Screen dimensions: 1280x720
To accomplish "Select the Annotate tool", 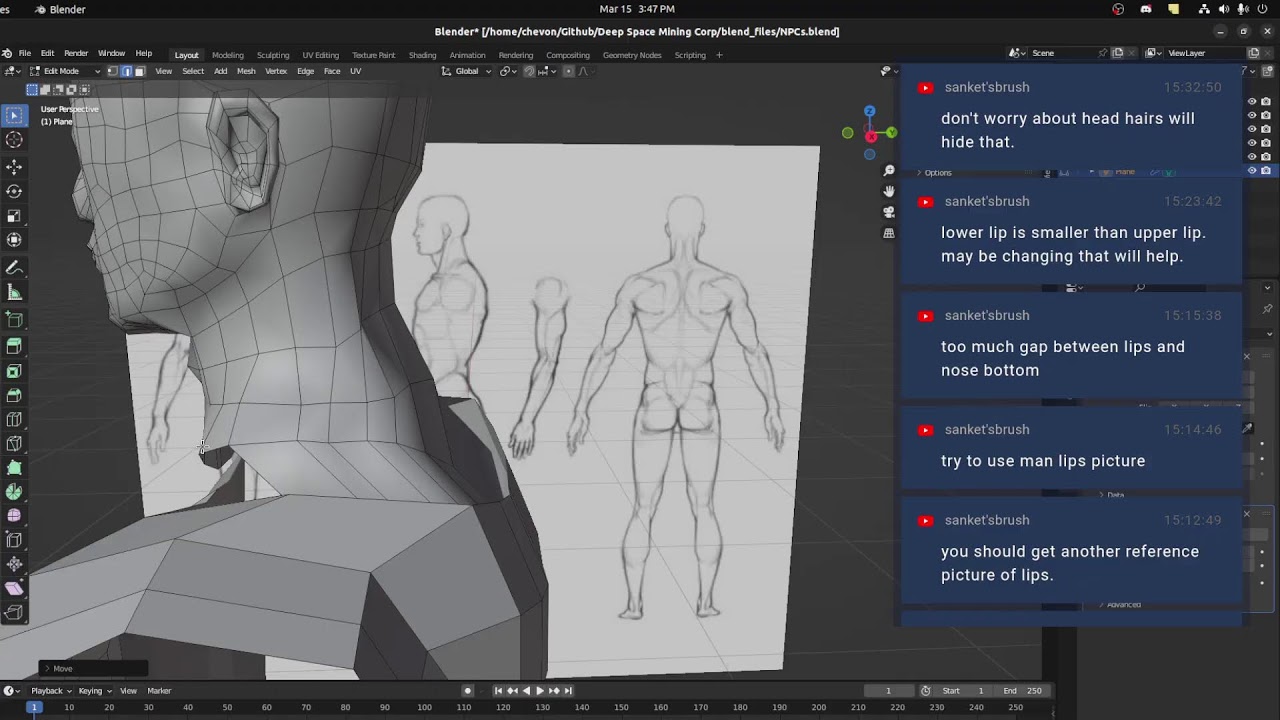I will tap(14, 268).
